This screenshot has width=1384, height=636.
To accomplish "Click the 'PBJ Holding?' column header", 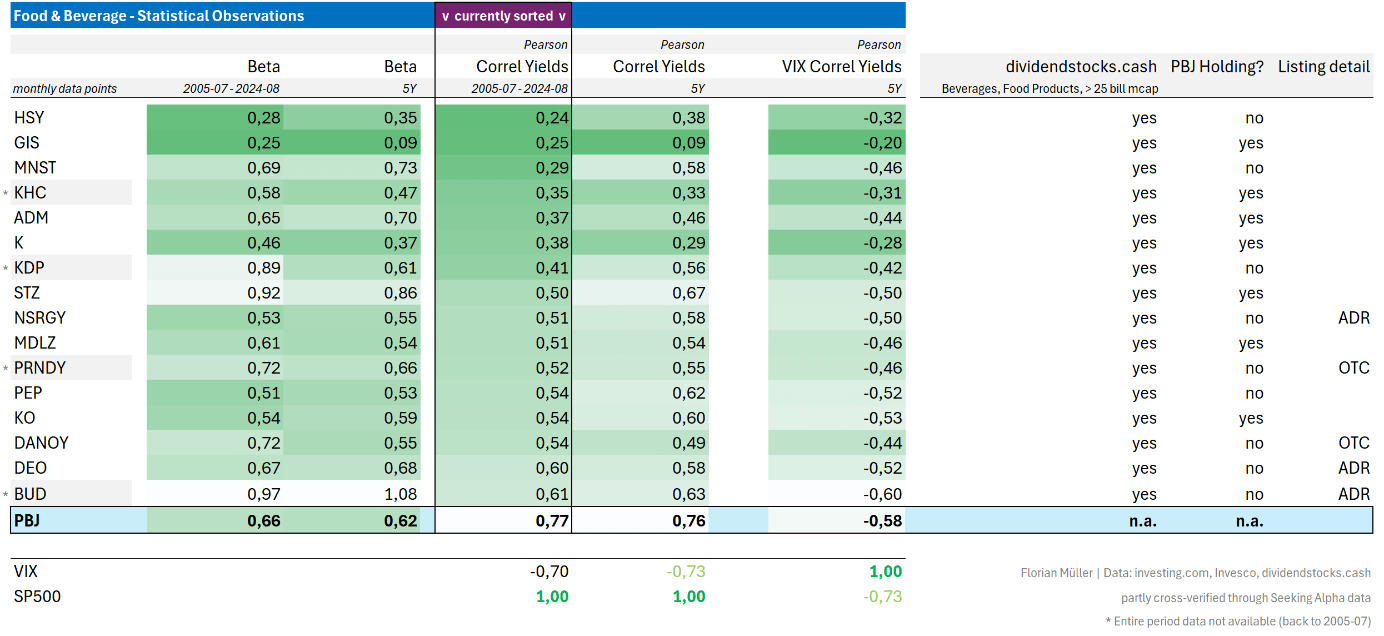I will coord(1217,67).
